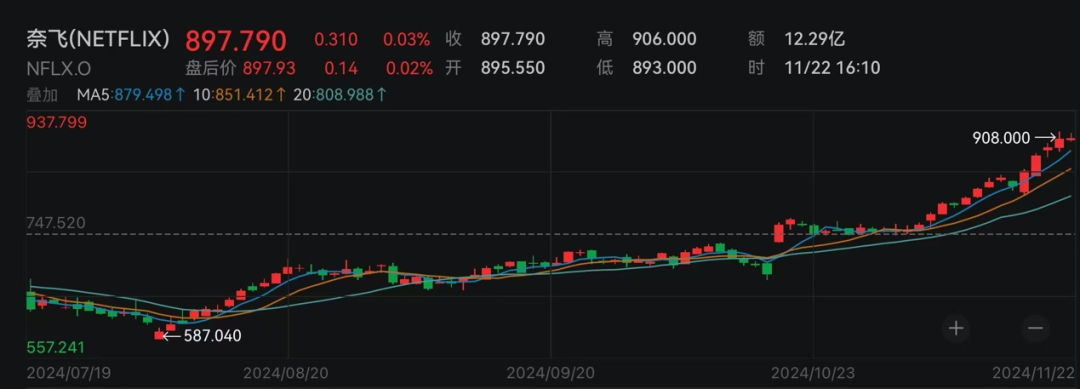Click the low price 893.000

664,68
